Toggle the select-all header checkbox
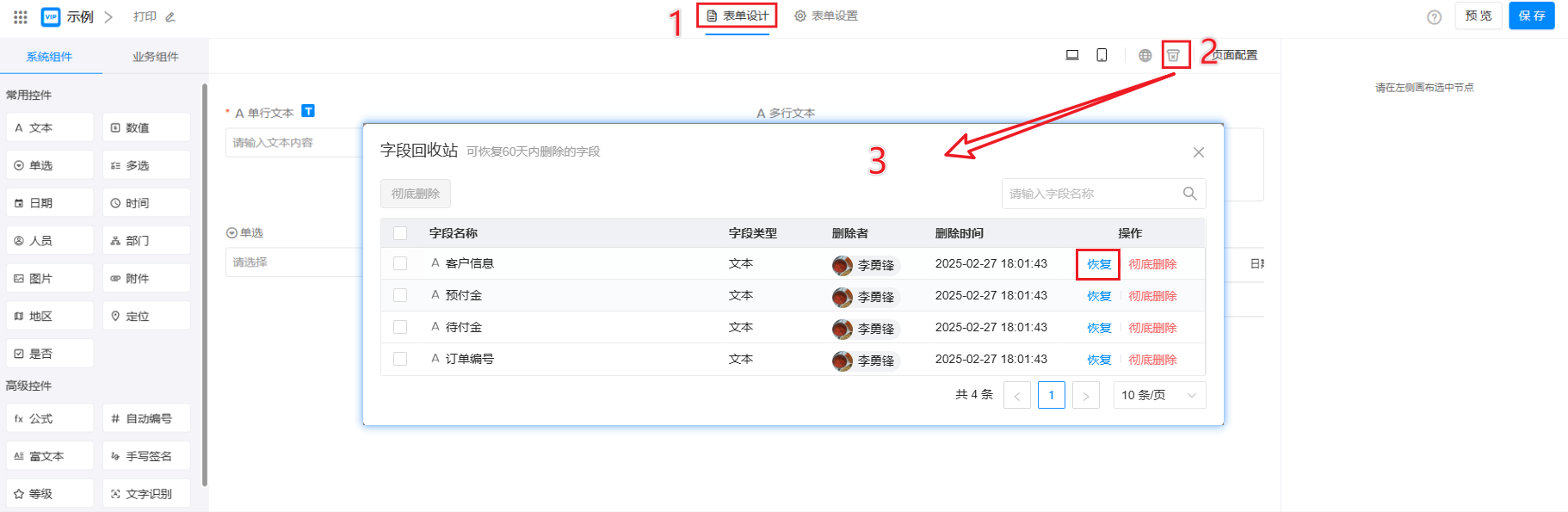Screen dimensions: 1568x512 pos(400,233)
